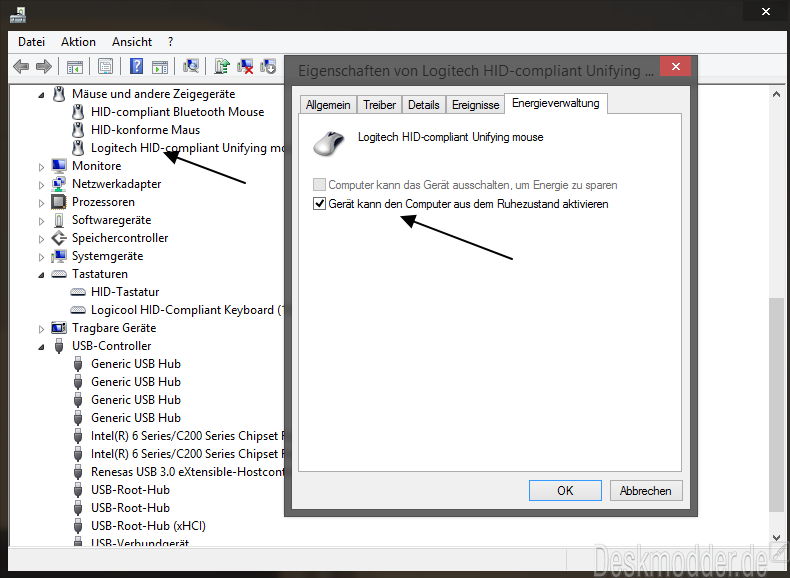
Task: Expand the Softwaregeräte node
Action: (41, 221)
